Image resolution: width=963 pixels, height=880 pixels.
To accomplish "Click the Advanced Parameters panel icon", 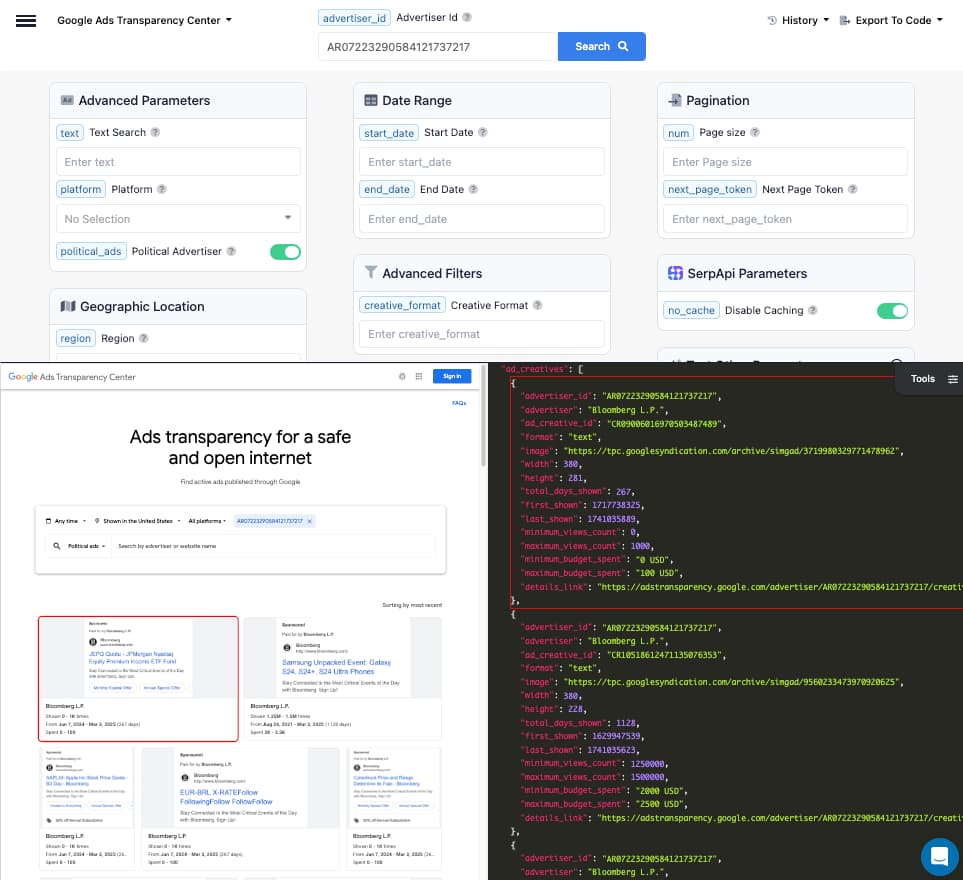I will point(67,100).
